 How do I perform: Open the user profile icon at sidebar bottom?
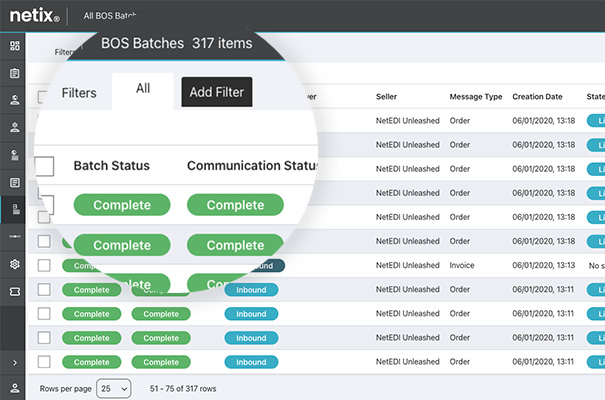click(x=15, y=388)
